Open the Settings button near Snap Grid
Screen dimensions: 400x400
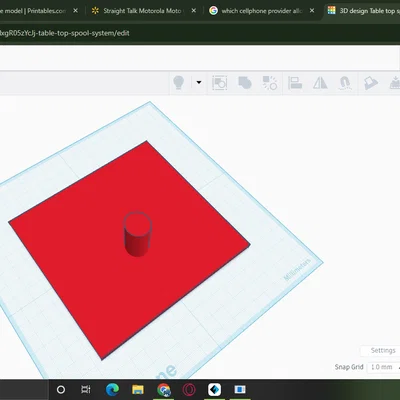pyautogui.click(x=383, y=350)
